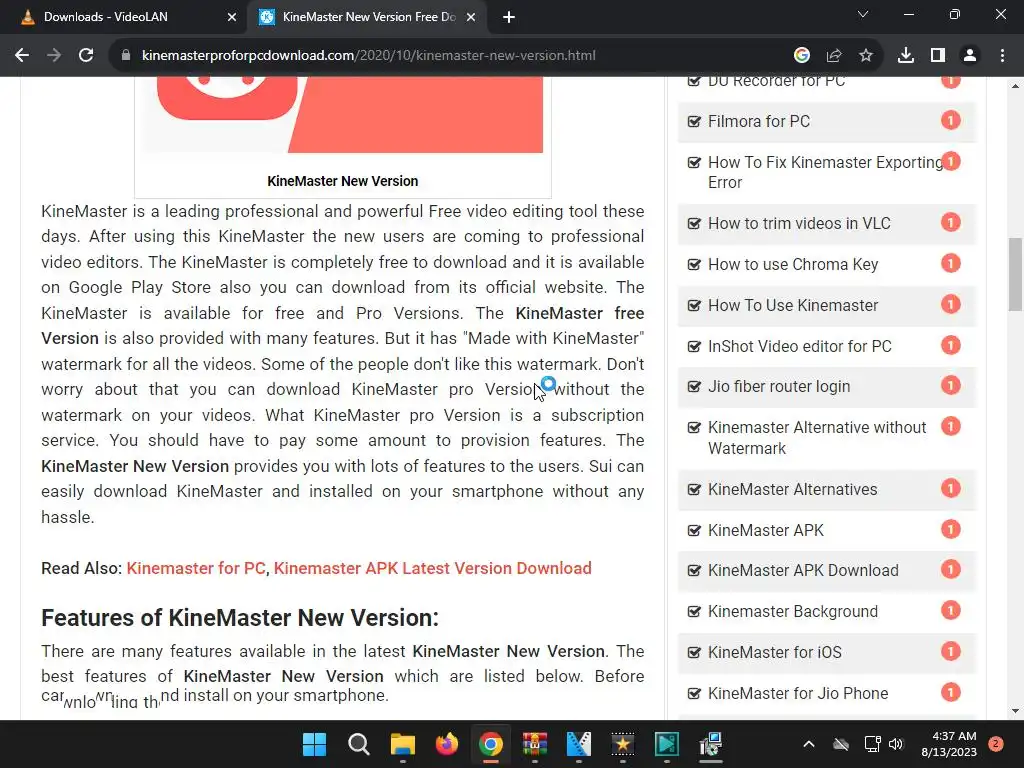Open Jio fiber router login category
Screen dimensions: 1024x768
point(779,387)
